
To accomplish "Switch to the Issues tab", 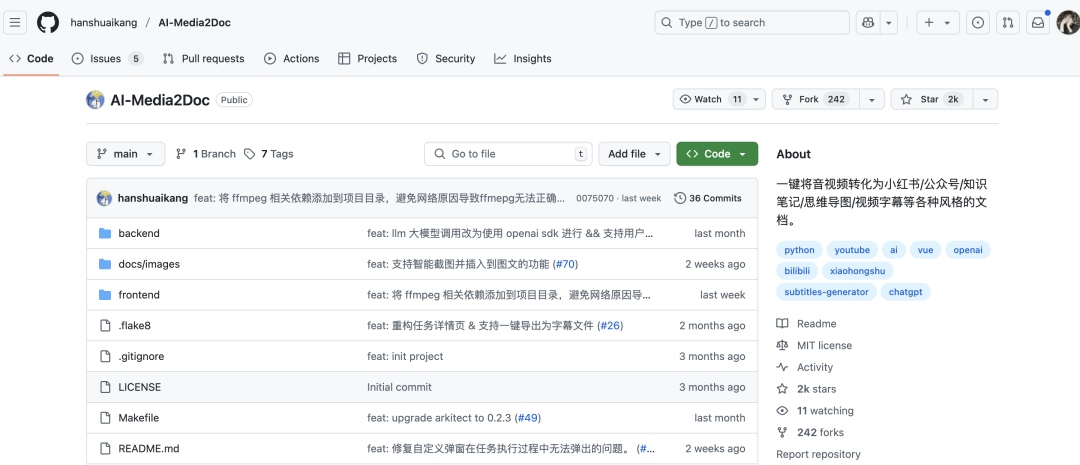I will [x=105, y=59].
